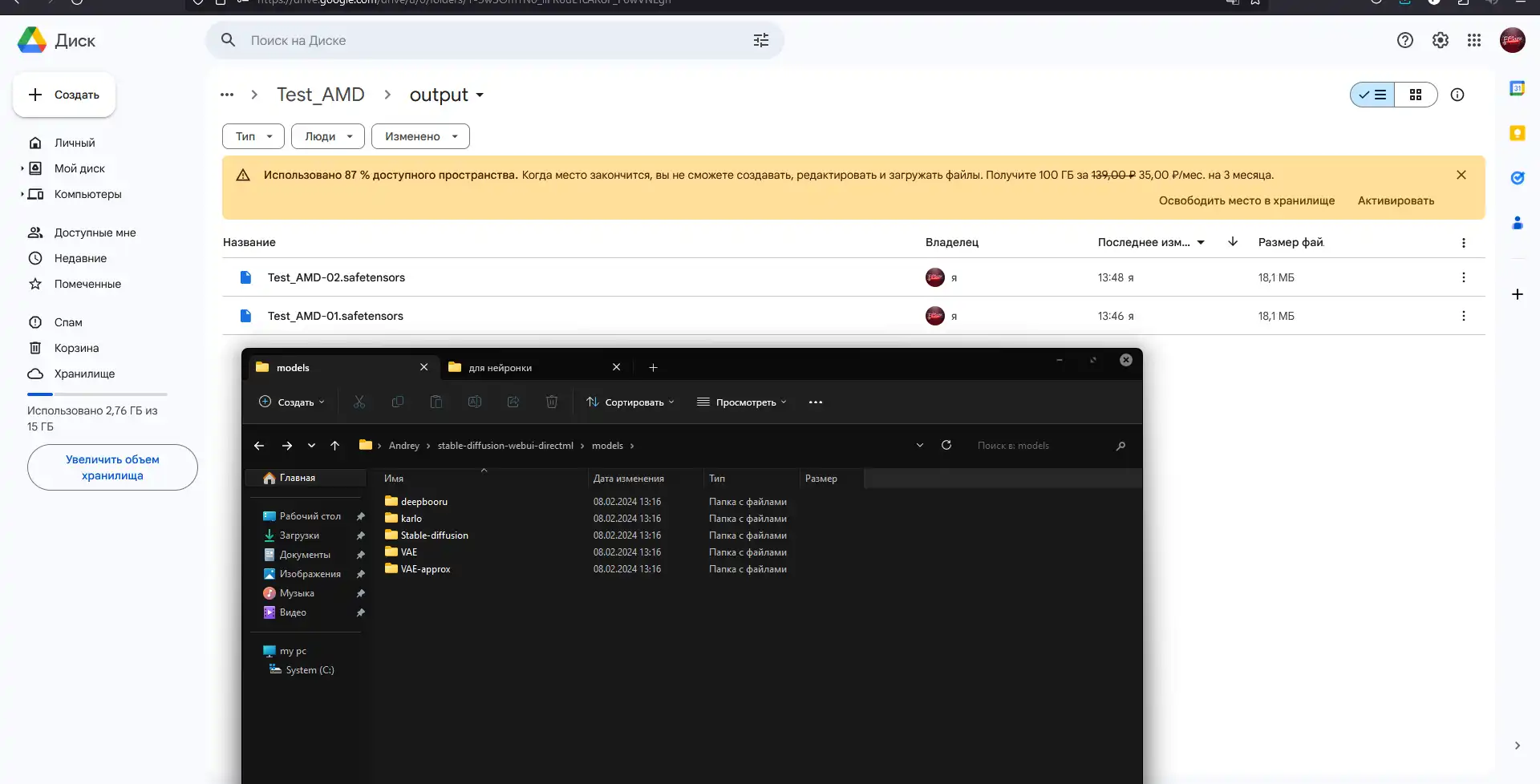Open Создать menu in Explorer toolbar

(292, 402)
